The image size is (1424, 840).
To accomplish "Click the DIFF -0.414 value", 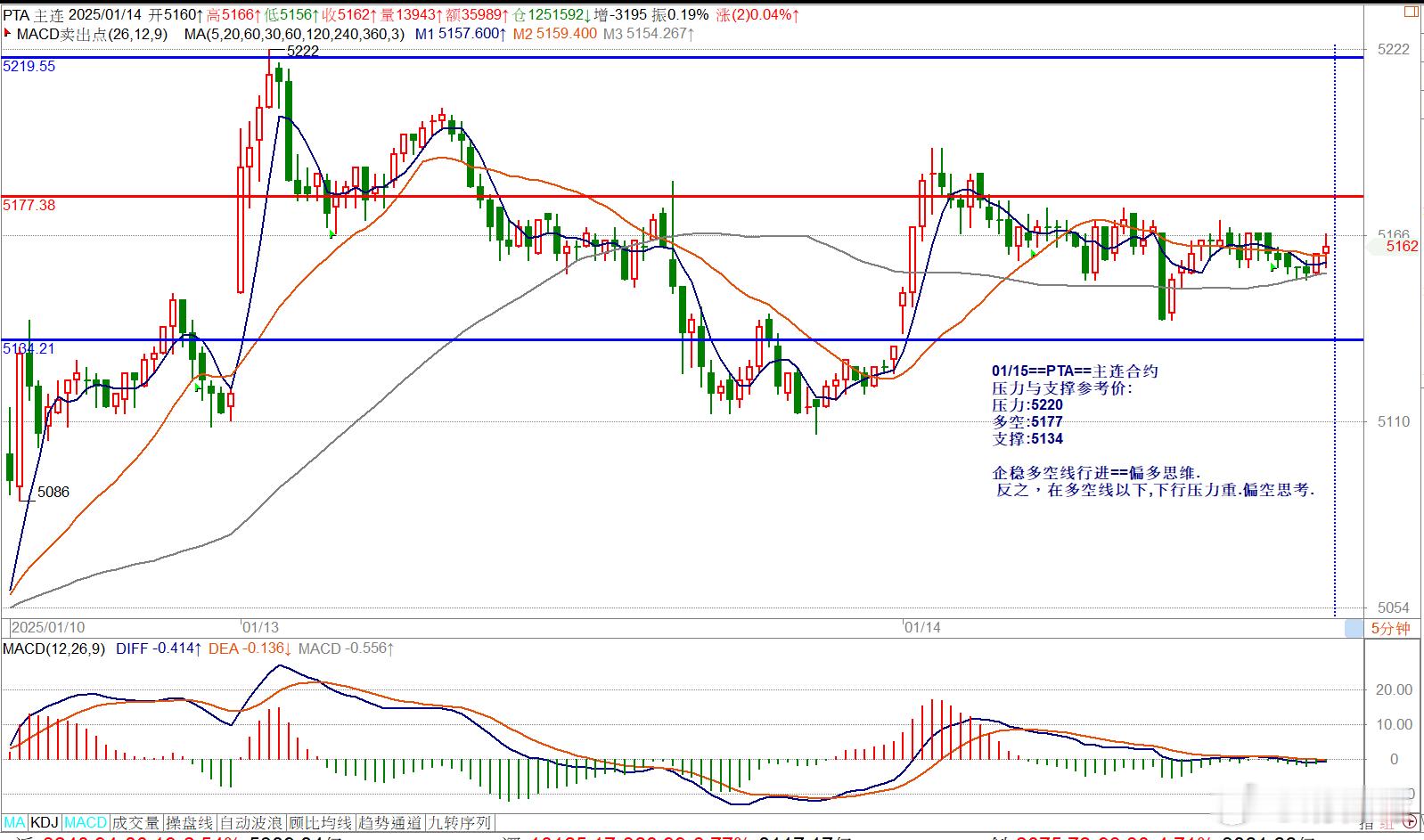I will pos(159,648).
